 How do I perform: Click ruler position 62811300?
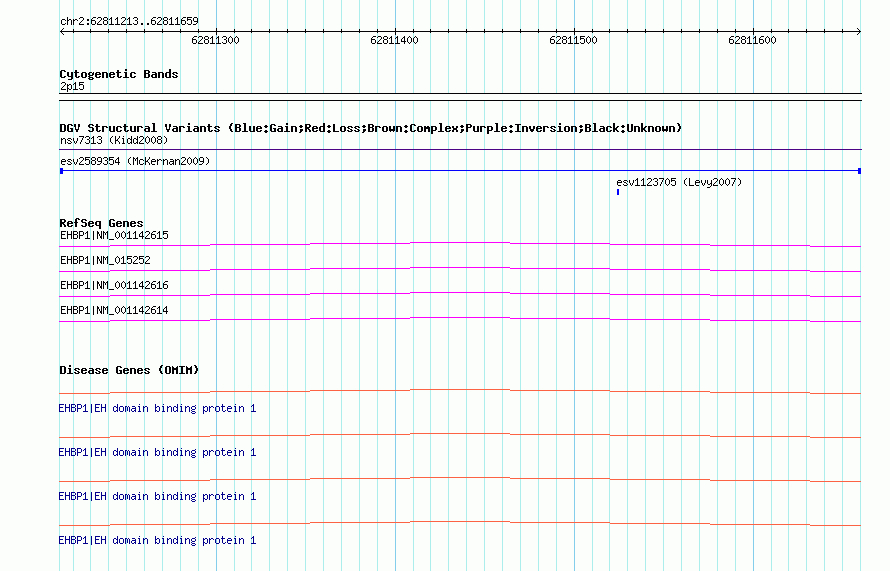click(215, 40)
